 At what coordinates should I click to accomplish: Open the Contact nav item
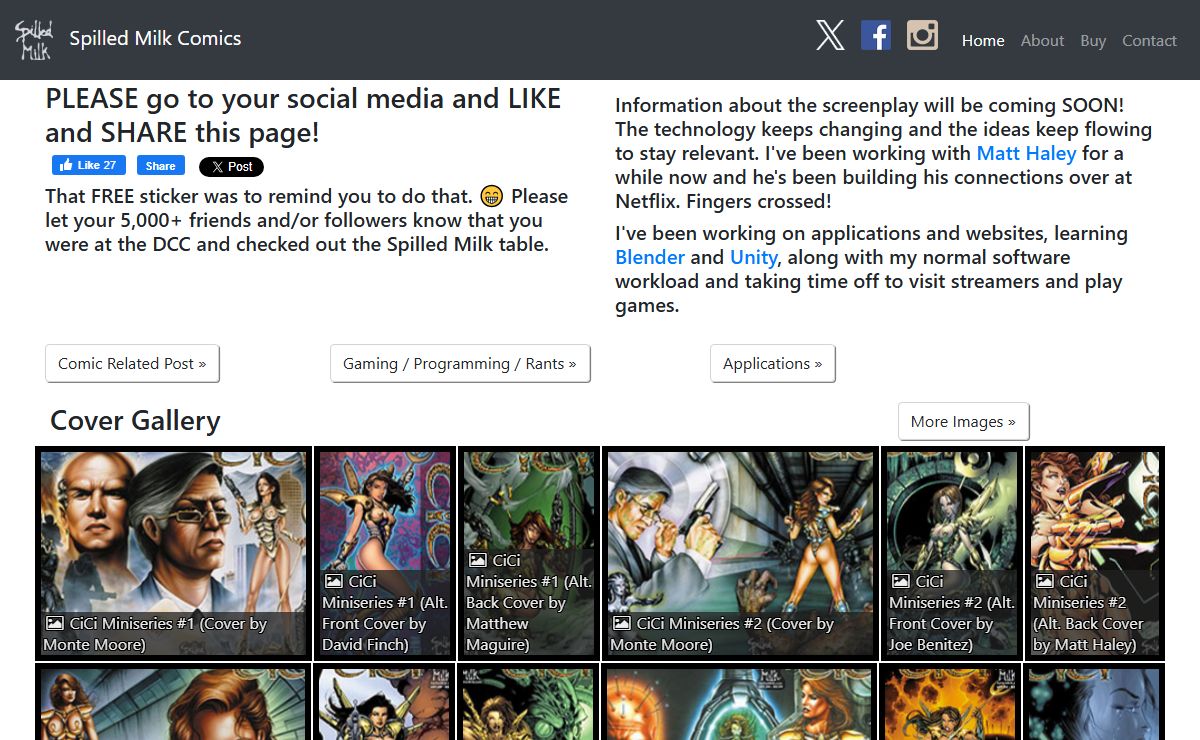tap(1149, 41)
